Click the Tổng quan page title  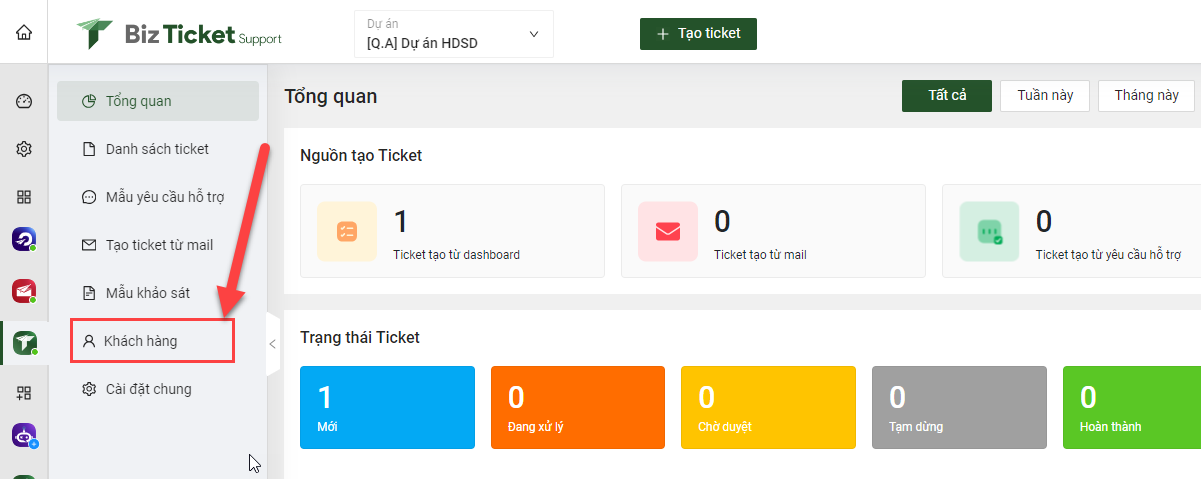pos(331,97)
